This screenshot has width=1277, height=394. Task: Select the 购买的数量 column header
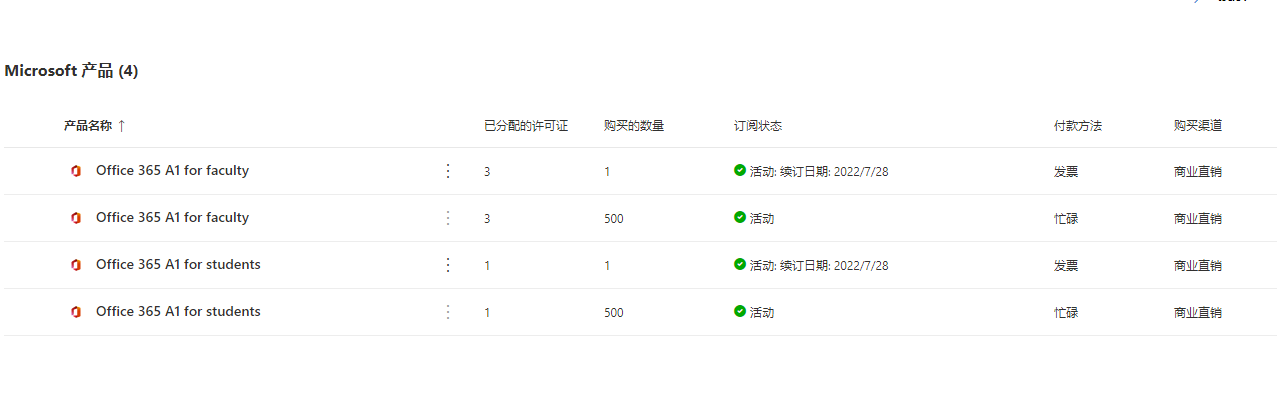[x=634, y=126]
